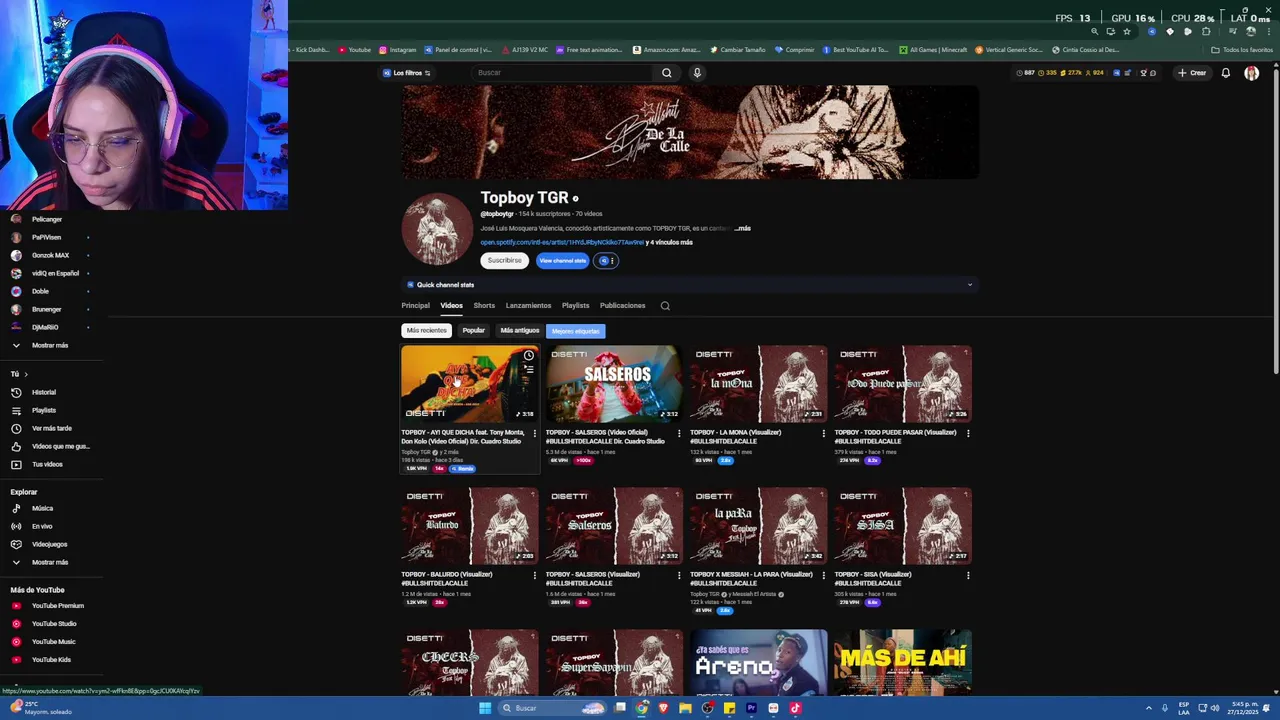Open options menu for SALSEROS Video Oficial
1280x720 pixels.
(x=679, y=434)
